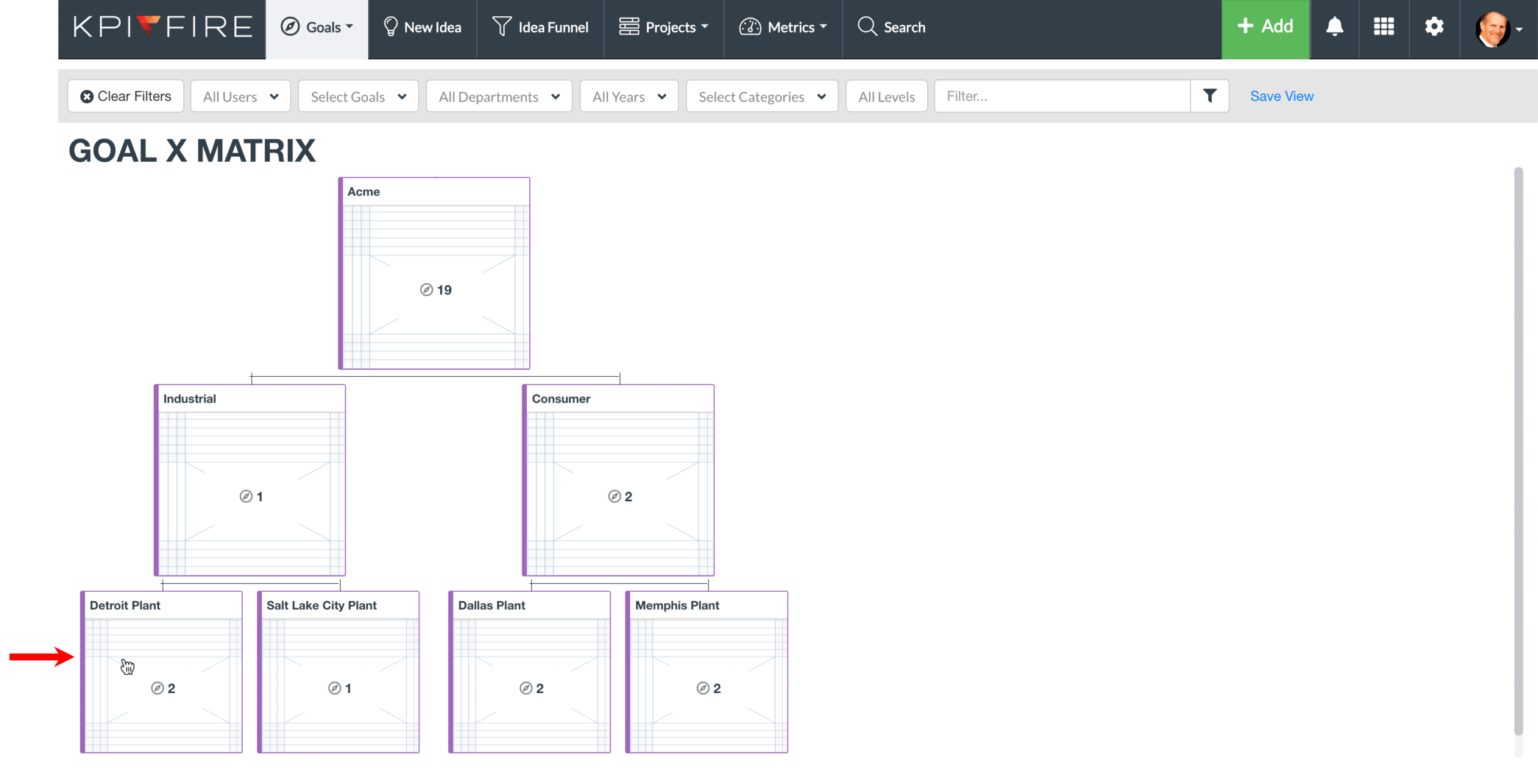Open the All Users dropdown

[240, 96]
